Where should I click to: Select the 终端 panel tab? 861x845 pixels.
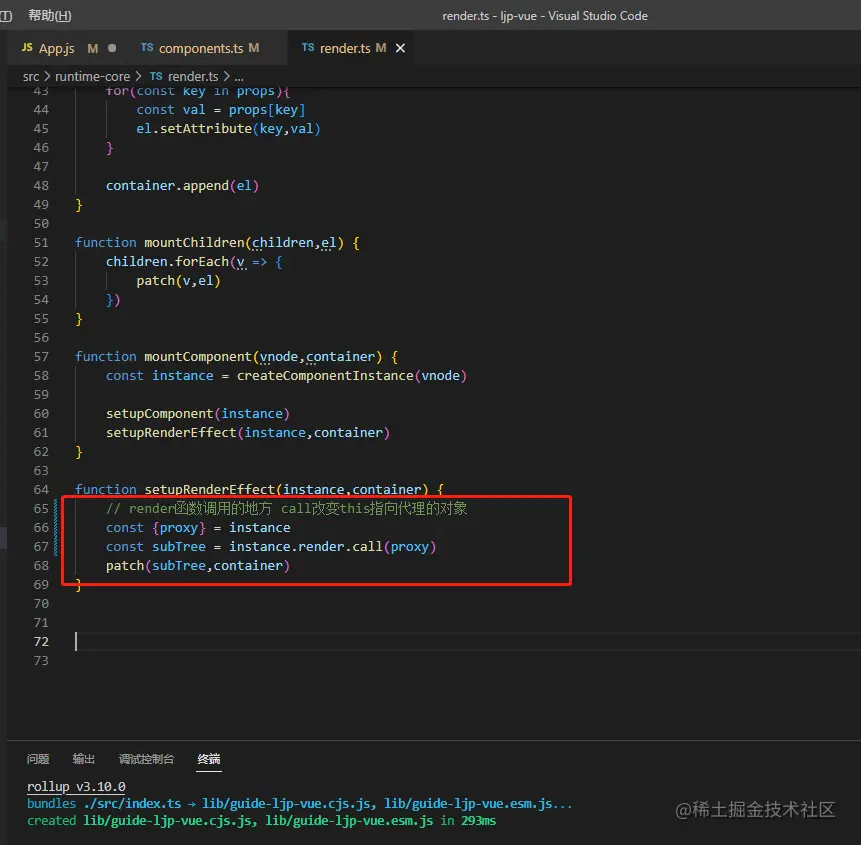[209, 759]
